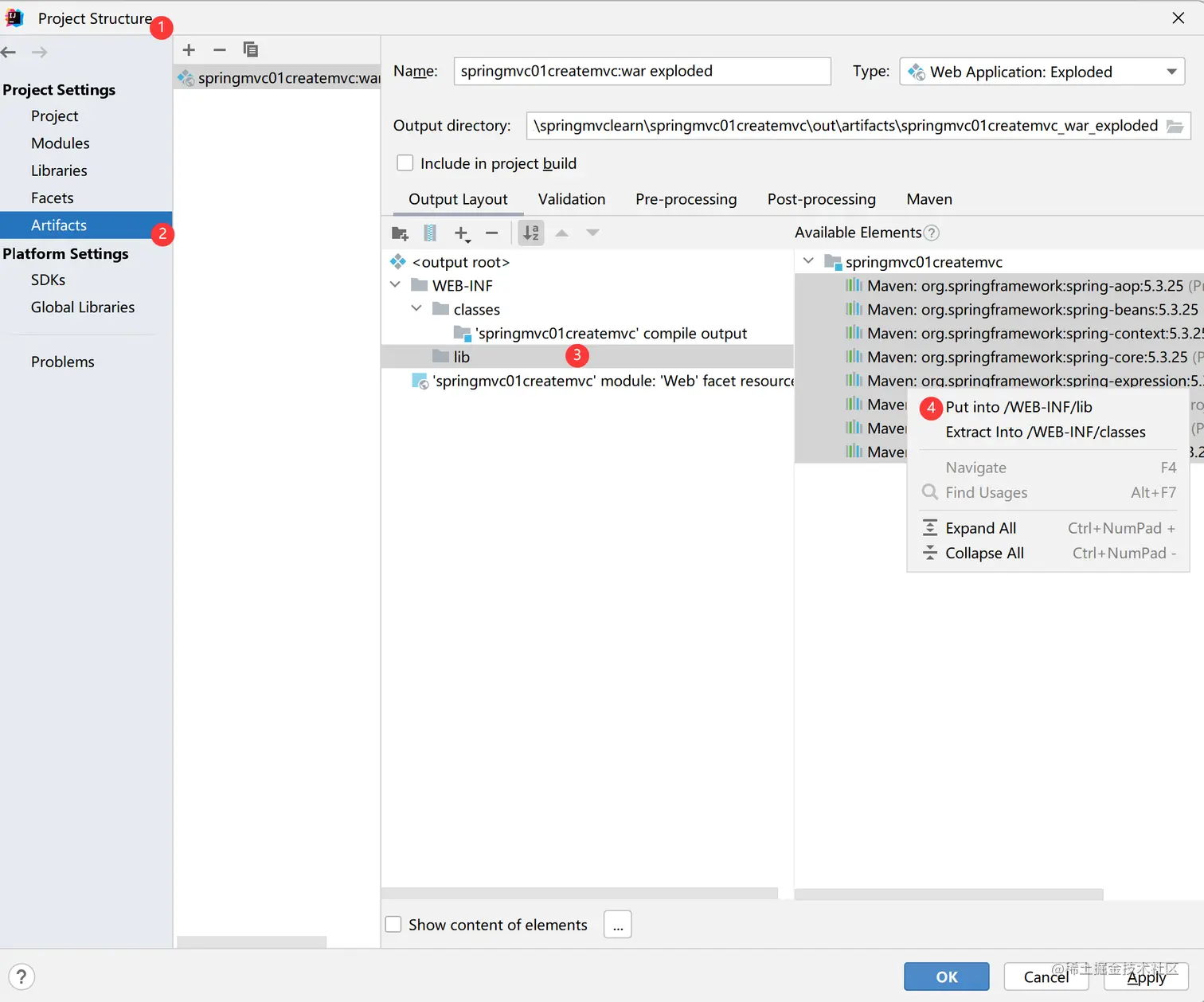Viewport: 1204px width, 1002px height.
Task: Move selected layout element up
Action: coord(562,233)
